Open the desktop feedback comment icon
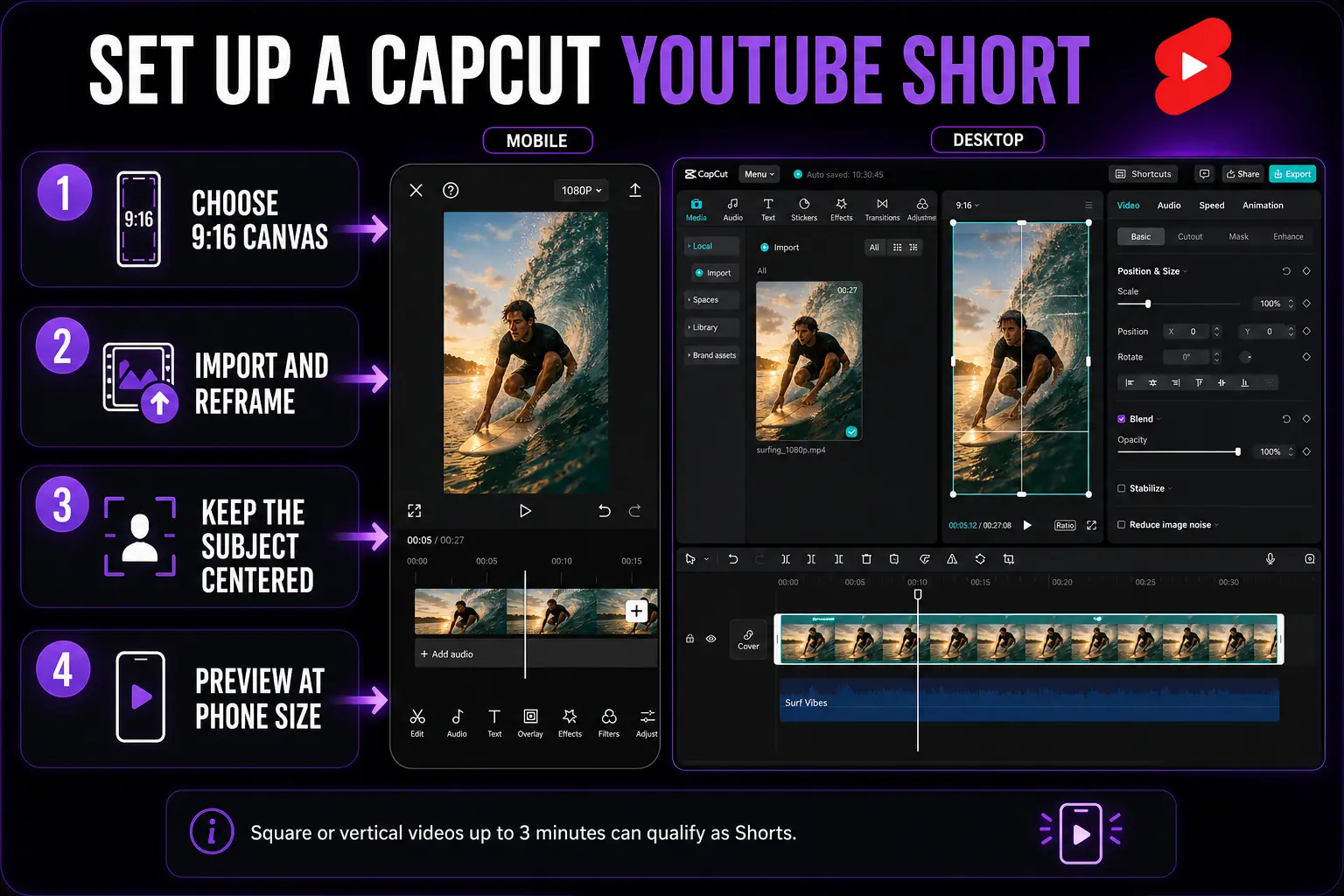Image resolution: width=1344 pixels, height=896 pixels. tap(1205, 174)
